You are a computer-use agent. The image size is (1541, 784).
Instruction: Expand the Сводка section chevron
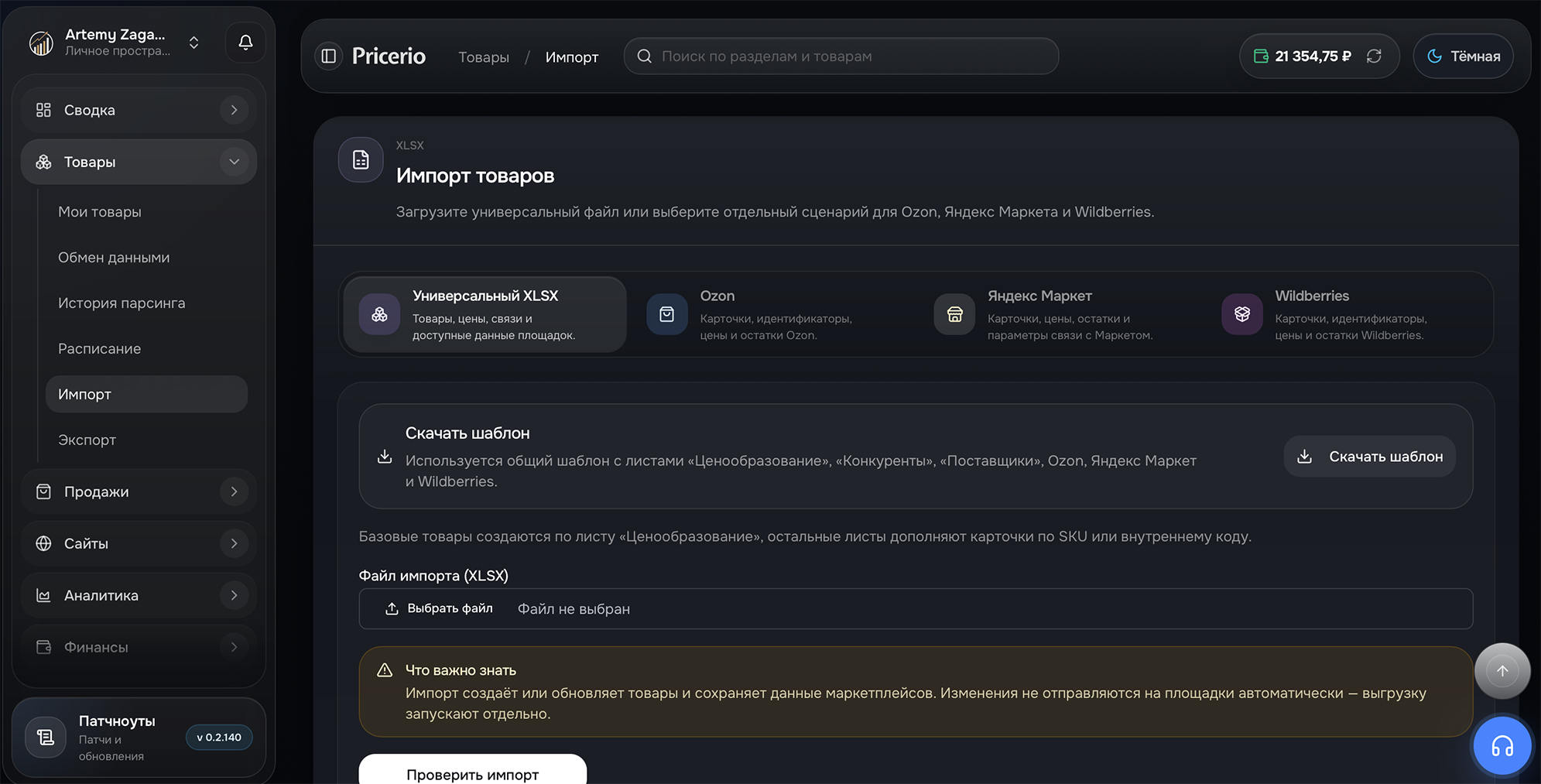(x=234, y=110)
